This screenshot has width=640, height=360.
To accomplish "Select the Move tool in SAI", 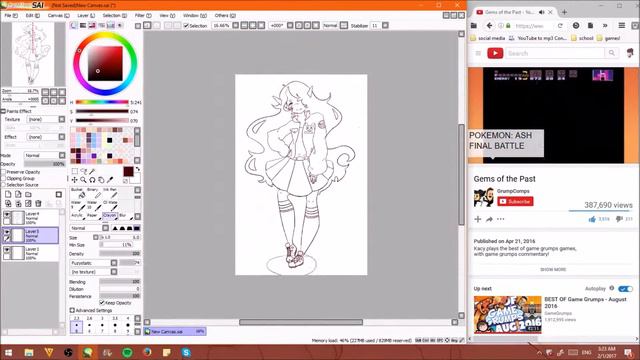I will [x=74, y=180].
